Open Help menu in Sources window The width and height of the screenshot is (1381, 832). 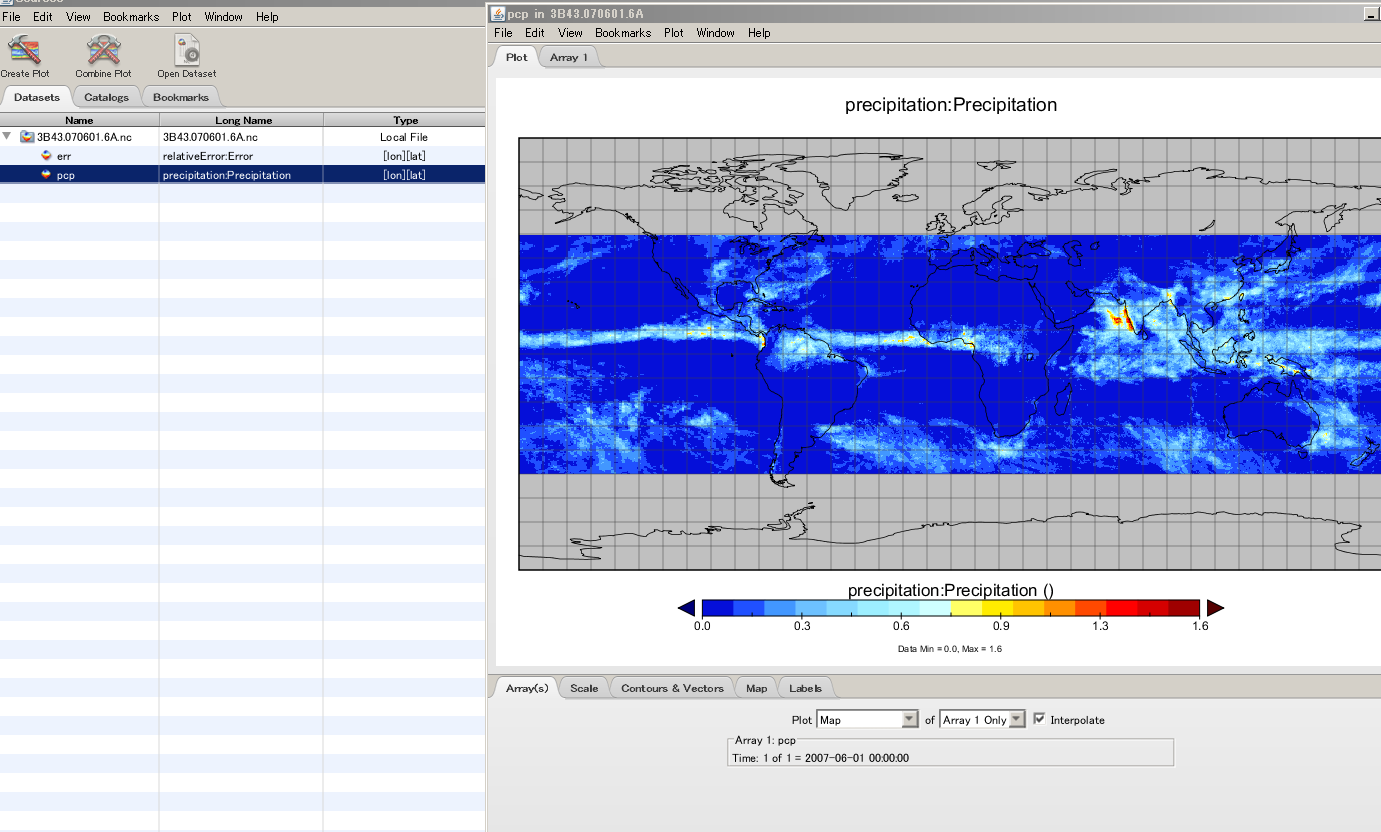point(267,17)
